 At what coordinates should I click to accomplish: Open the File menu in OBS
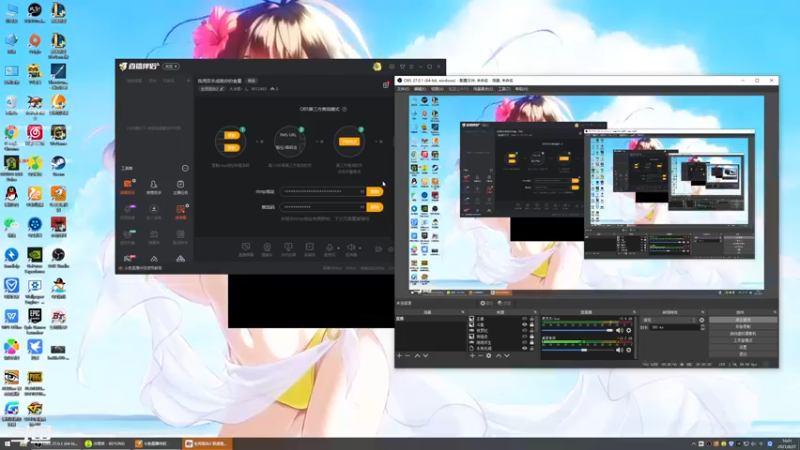pos(403,89)
